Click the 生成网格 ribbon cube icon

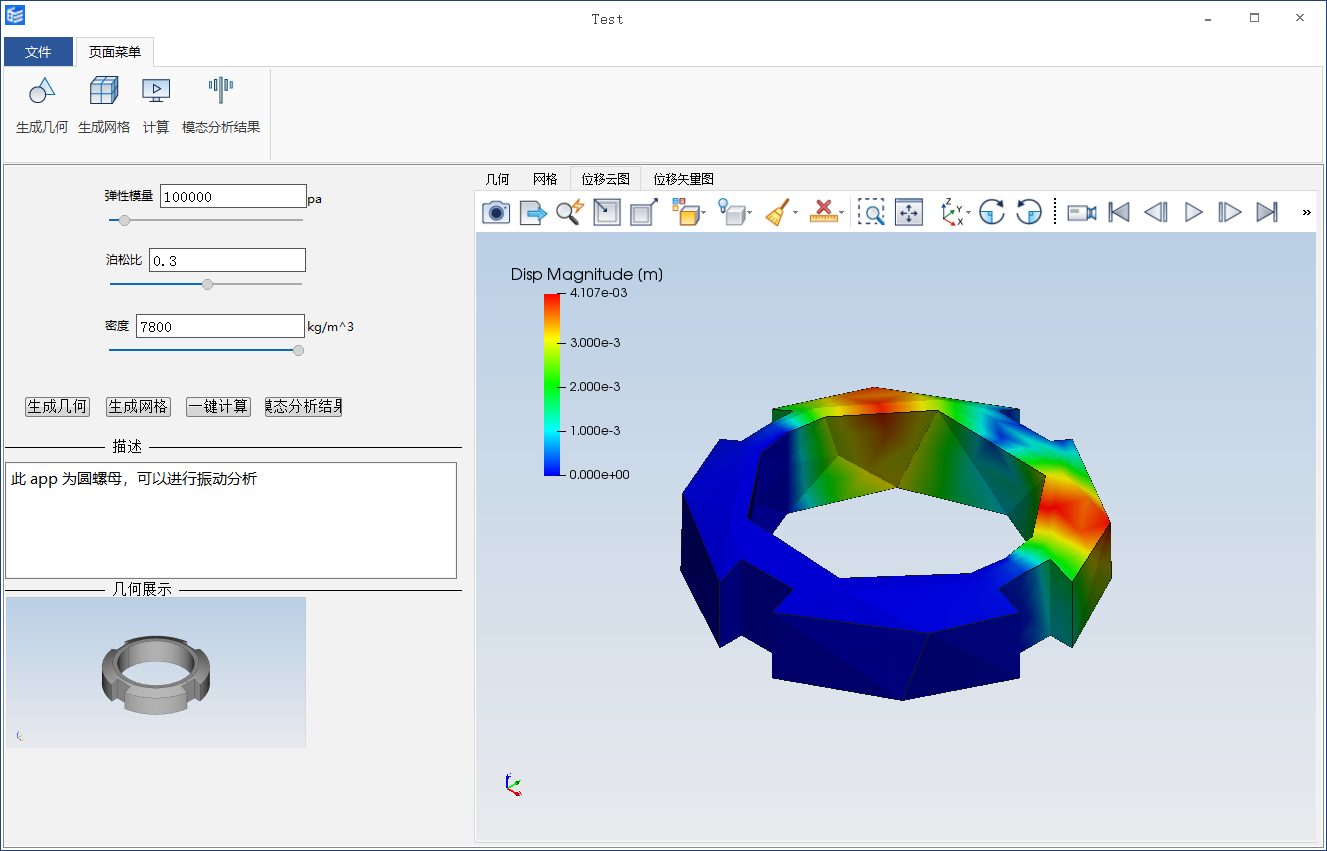tap(104, 91)
